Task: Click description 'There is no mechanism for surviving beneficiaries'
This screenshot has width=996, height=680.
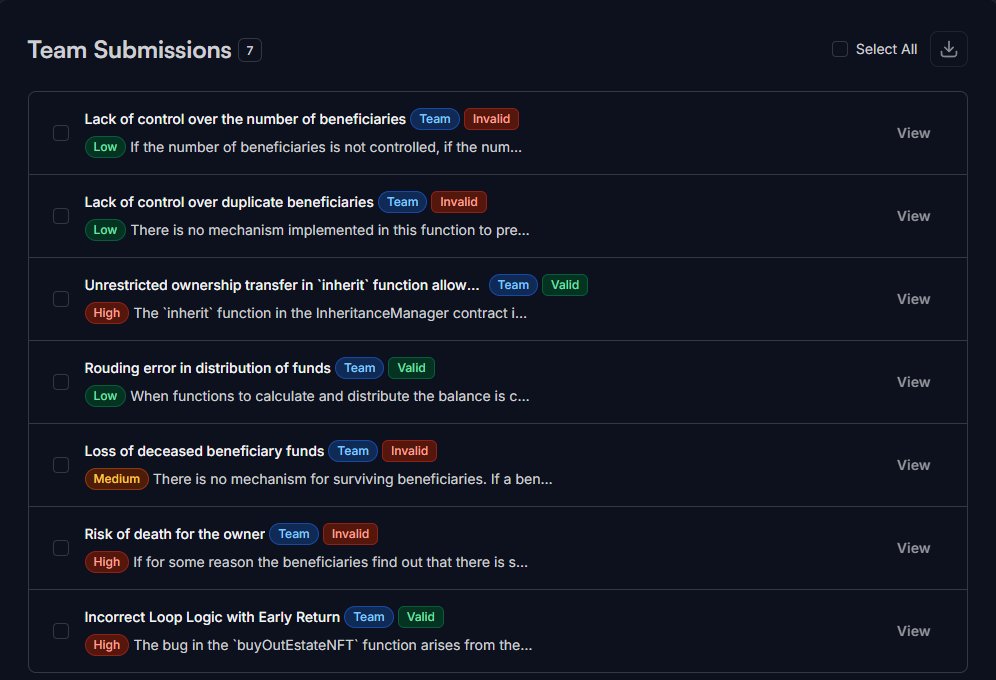Action: click(353, 479)
